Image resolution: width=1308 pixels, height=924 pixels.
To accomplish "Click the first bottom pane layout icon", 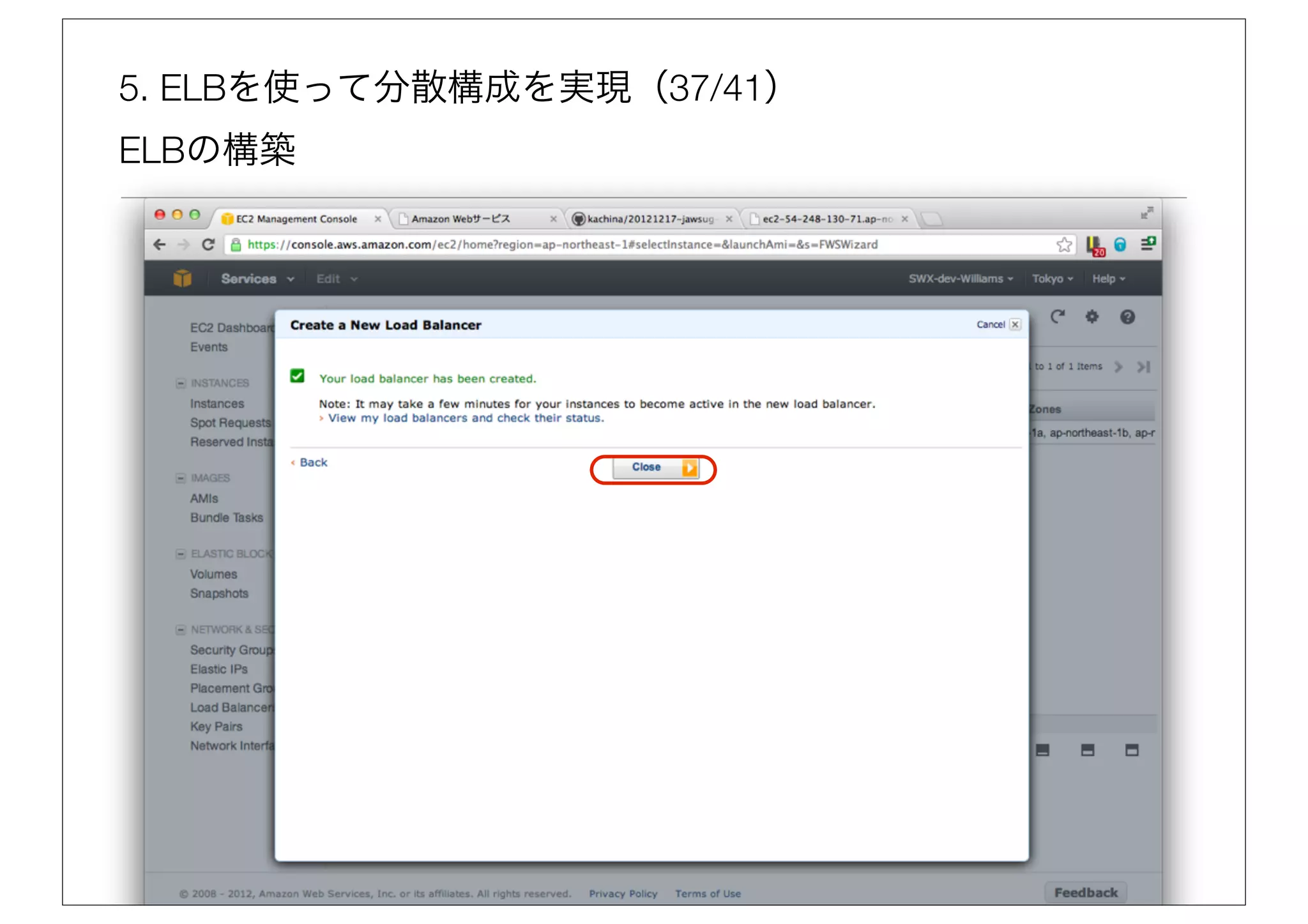I will pyautogui.click(x=1043, y=750).
